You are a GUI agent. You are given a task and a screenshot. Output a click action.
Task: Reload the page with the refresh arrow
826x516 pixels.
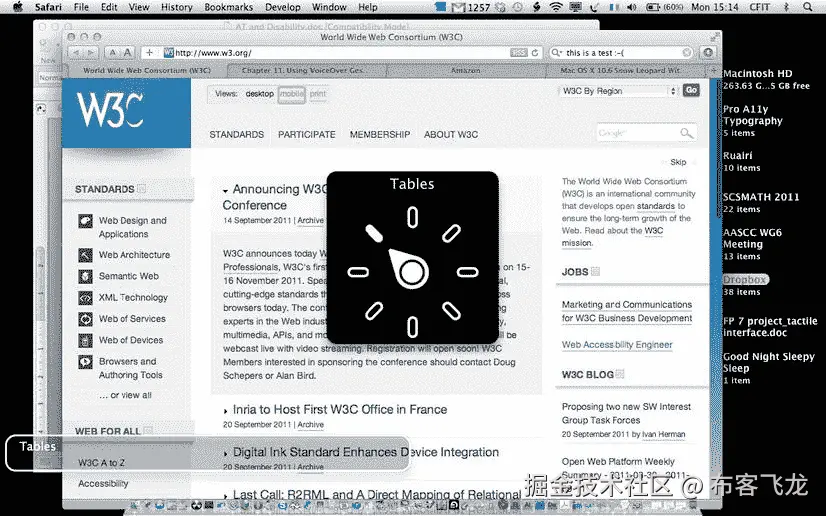click(535, 53)
